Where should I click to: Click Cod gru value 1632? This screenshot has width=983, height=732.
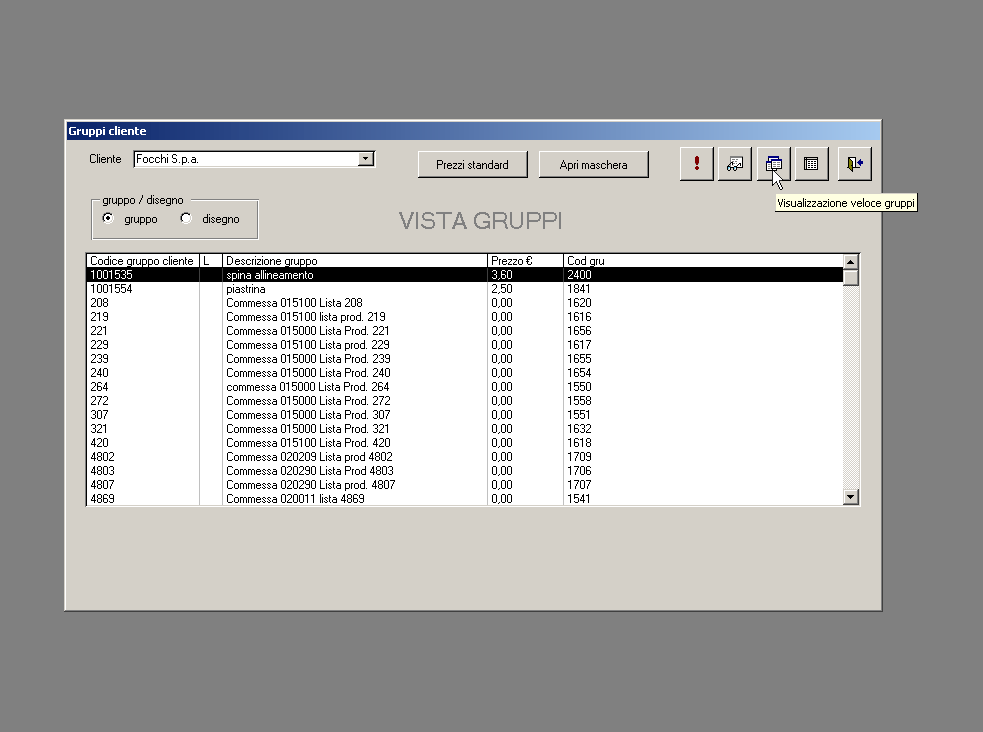click(579, 429)
